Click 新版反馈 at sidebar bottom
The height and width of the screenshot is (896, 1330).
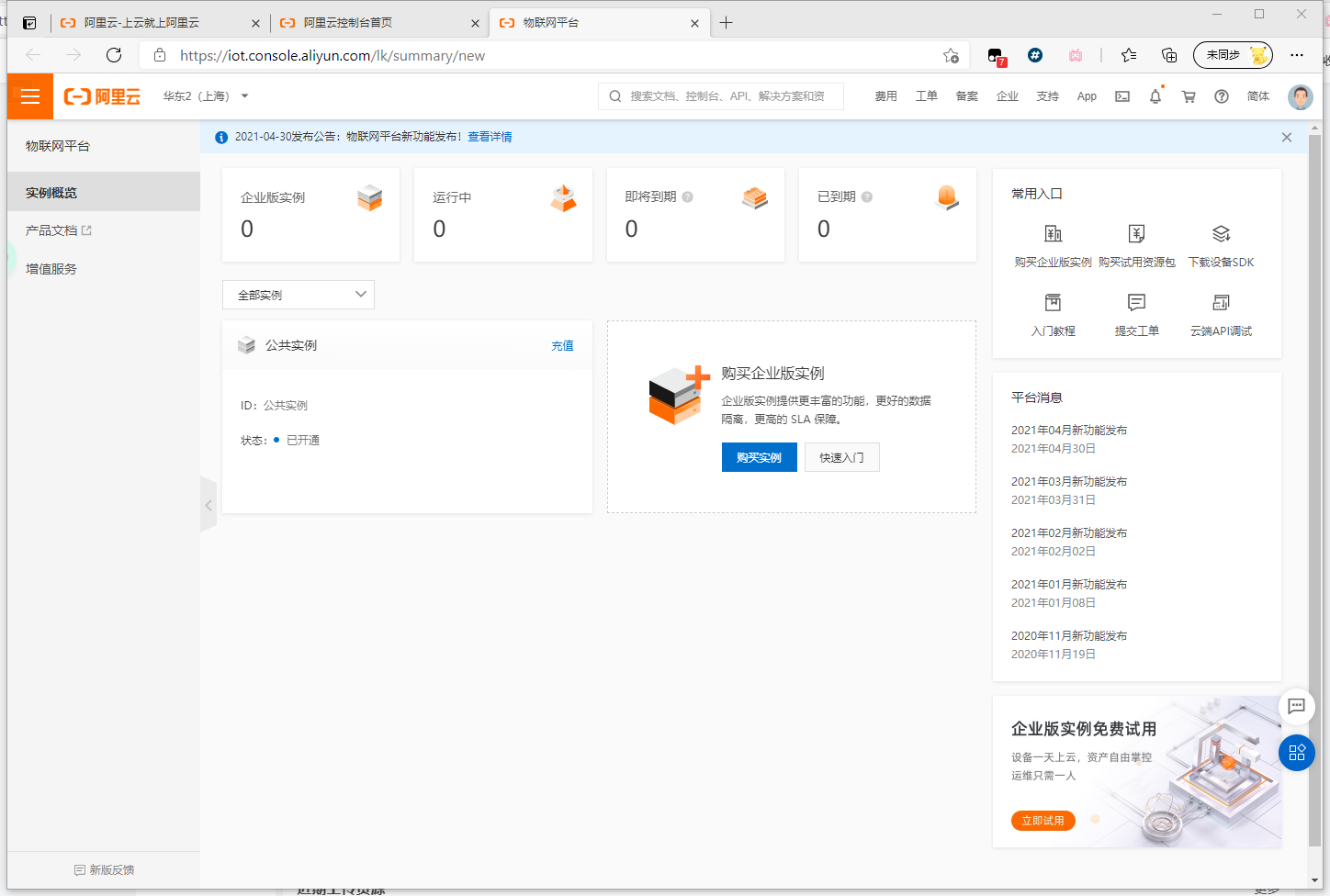click(x=104, y=869)
